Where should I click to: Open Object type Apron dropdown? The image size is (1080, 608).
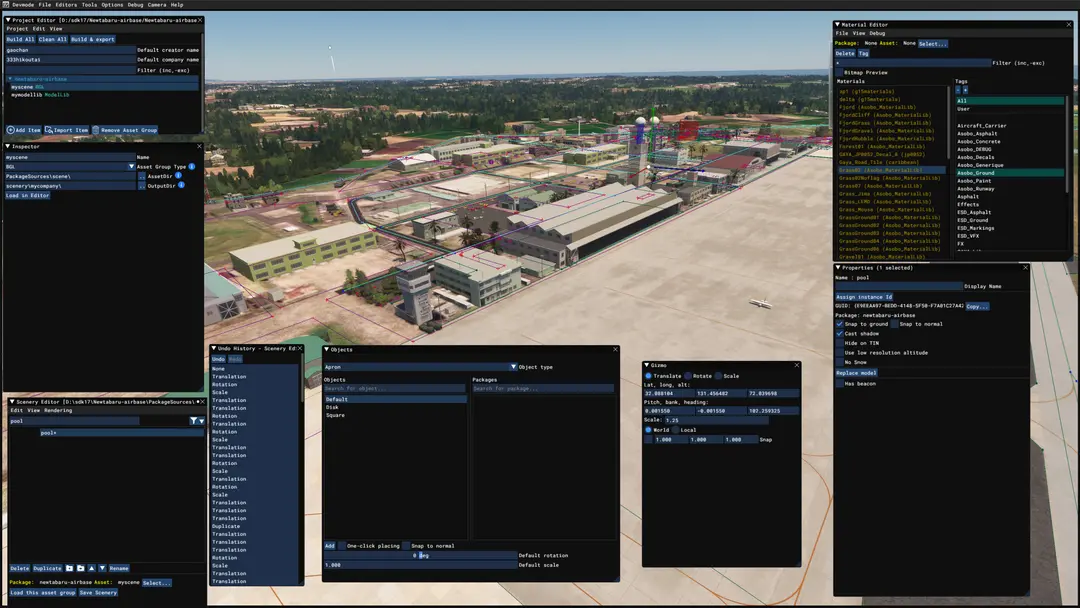click(513, 367)
